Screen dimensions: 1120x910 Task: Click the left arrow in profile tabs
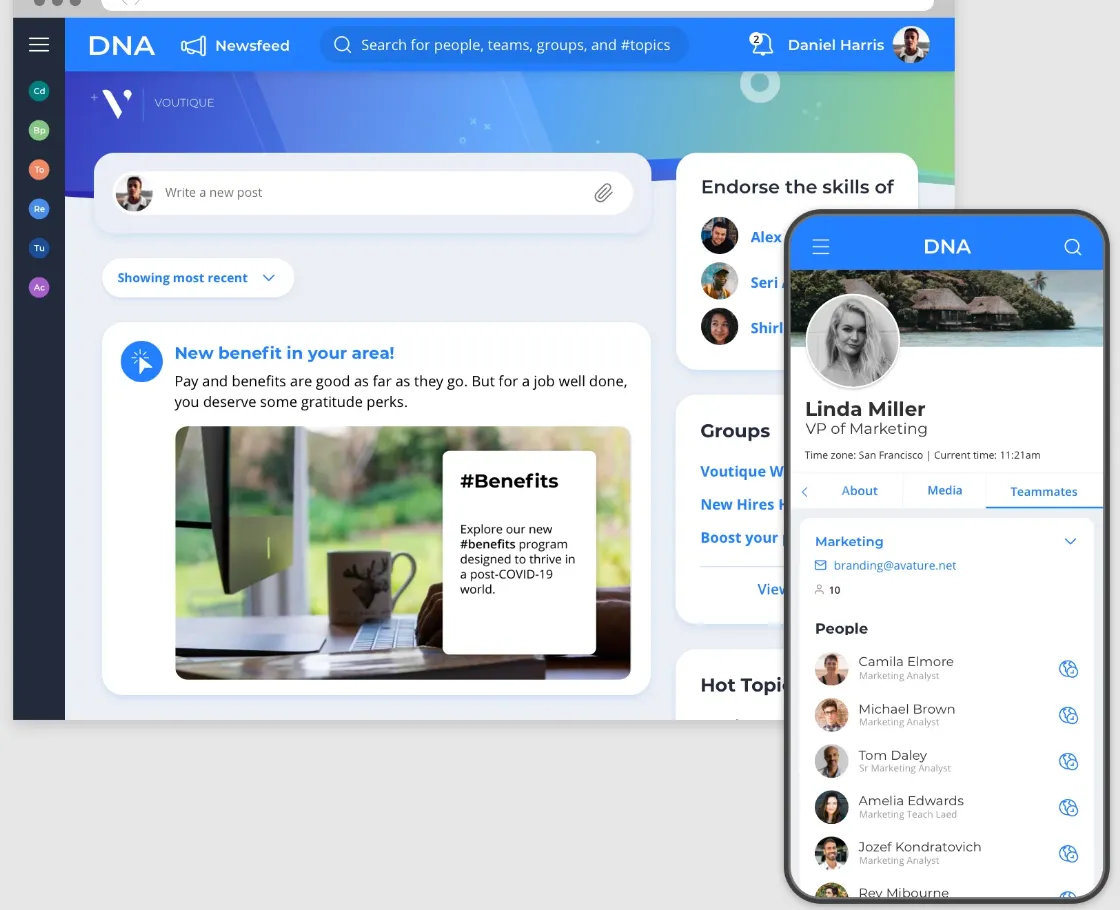(805, 491)
